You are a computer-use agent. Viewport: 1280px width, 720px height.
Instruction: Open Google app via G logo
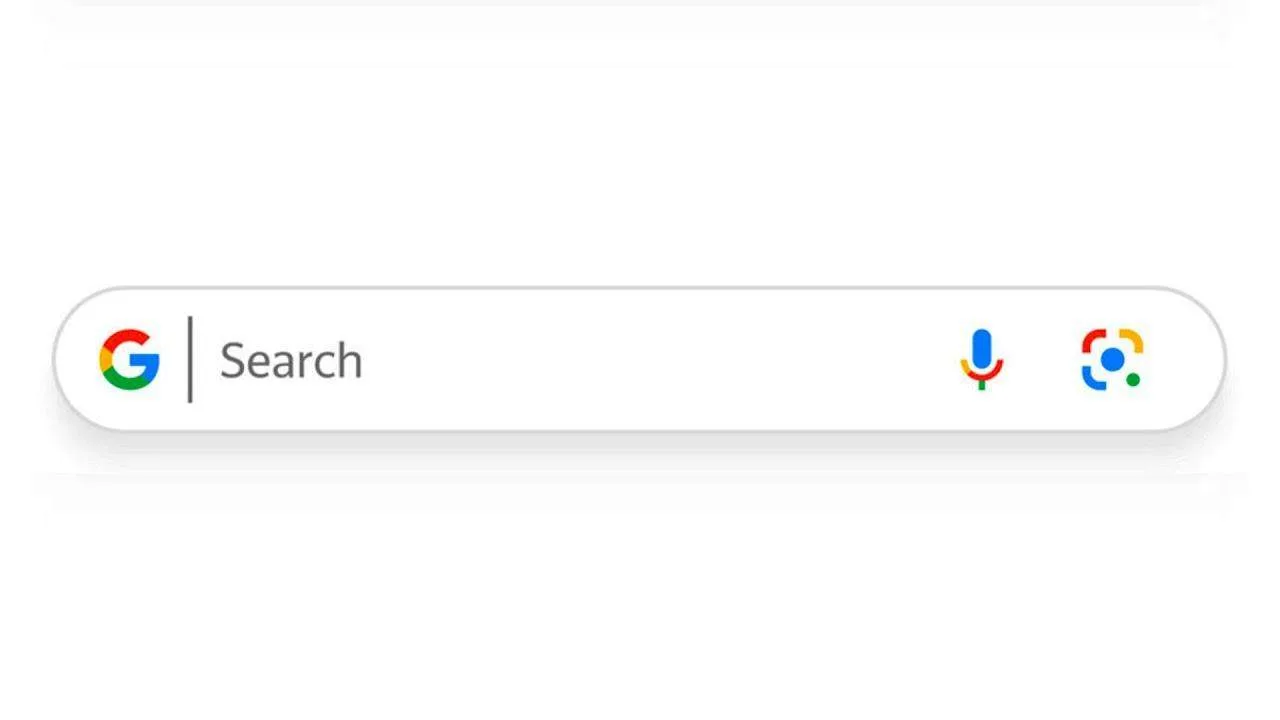click(x=130, y=360)
